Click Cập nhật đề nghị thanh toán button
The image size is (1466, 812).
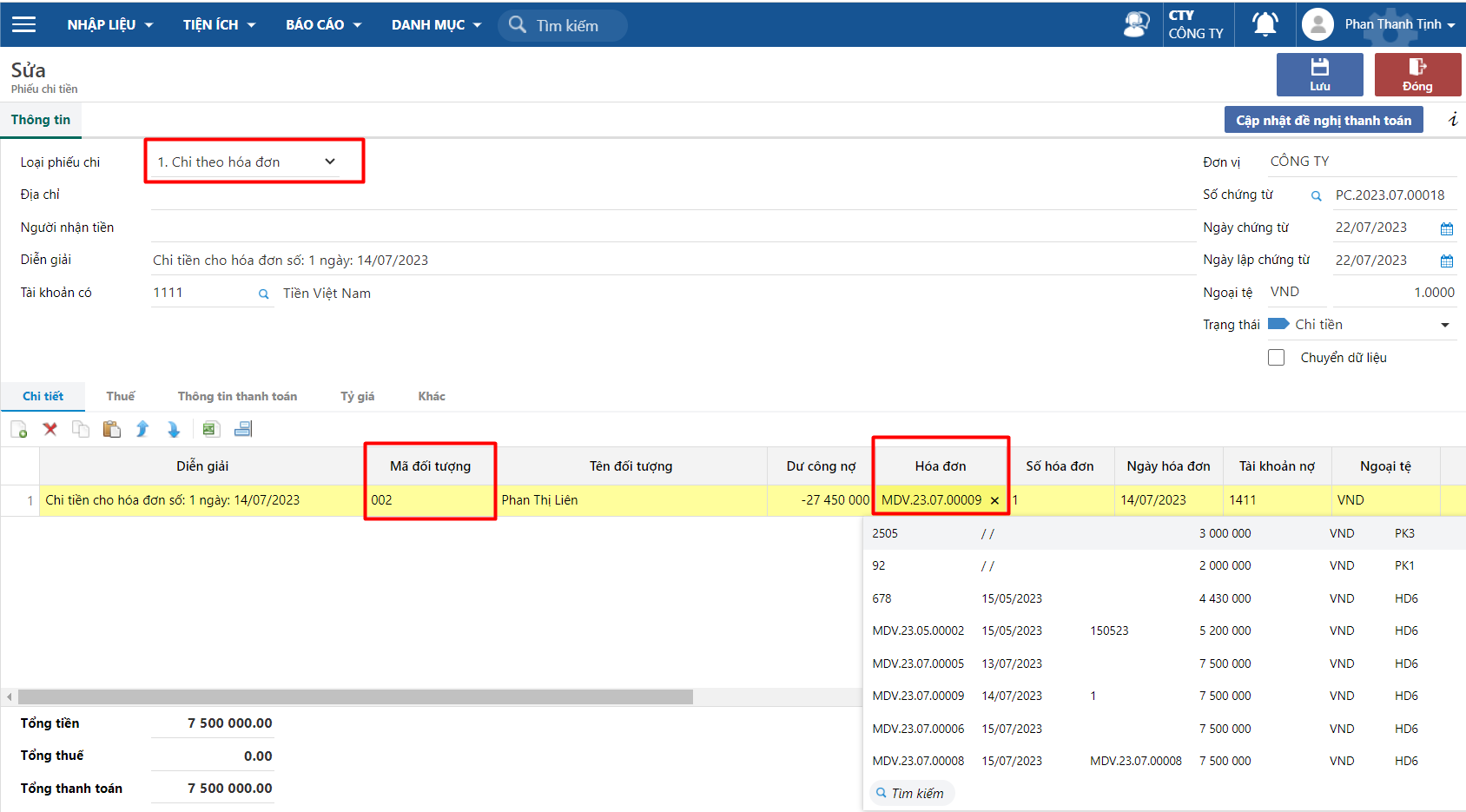tap(1323, 120)
